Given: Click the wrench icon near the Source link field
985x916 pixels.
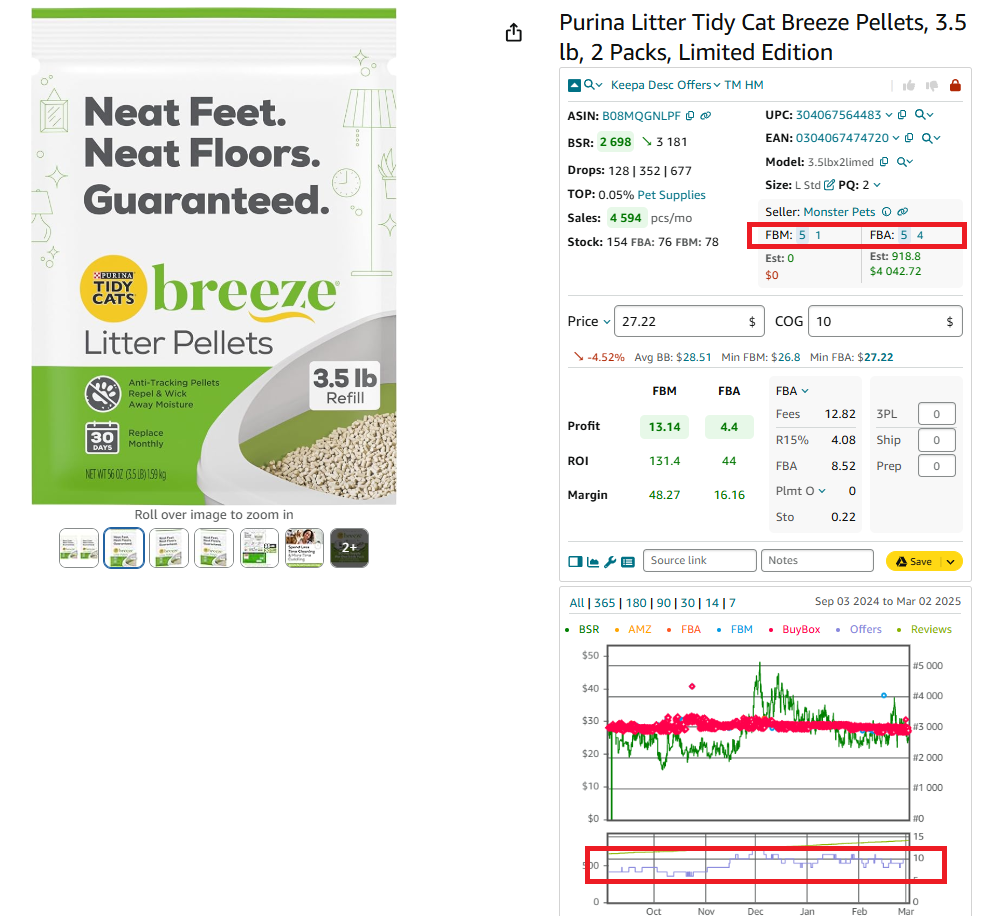Looking at the screenshot, I should point(609,562).
